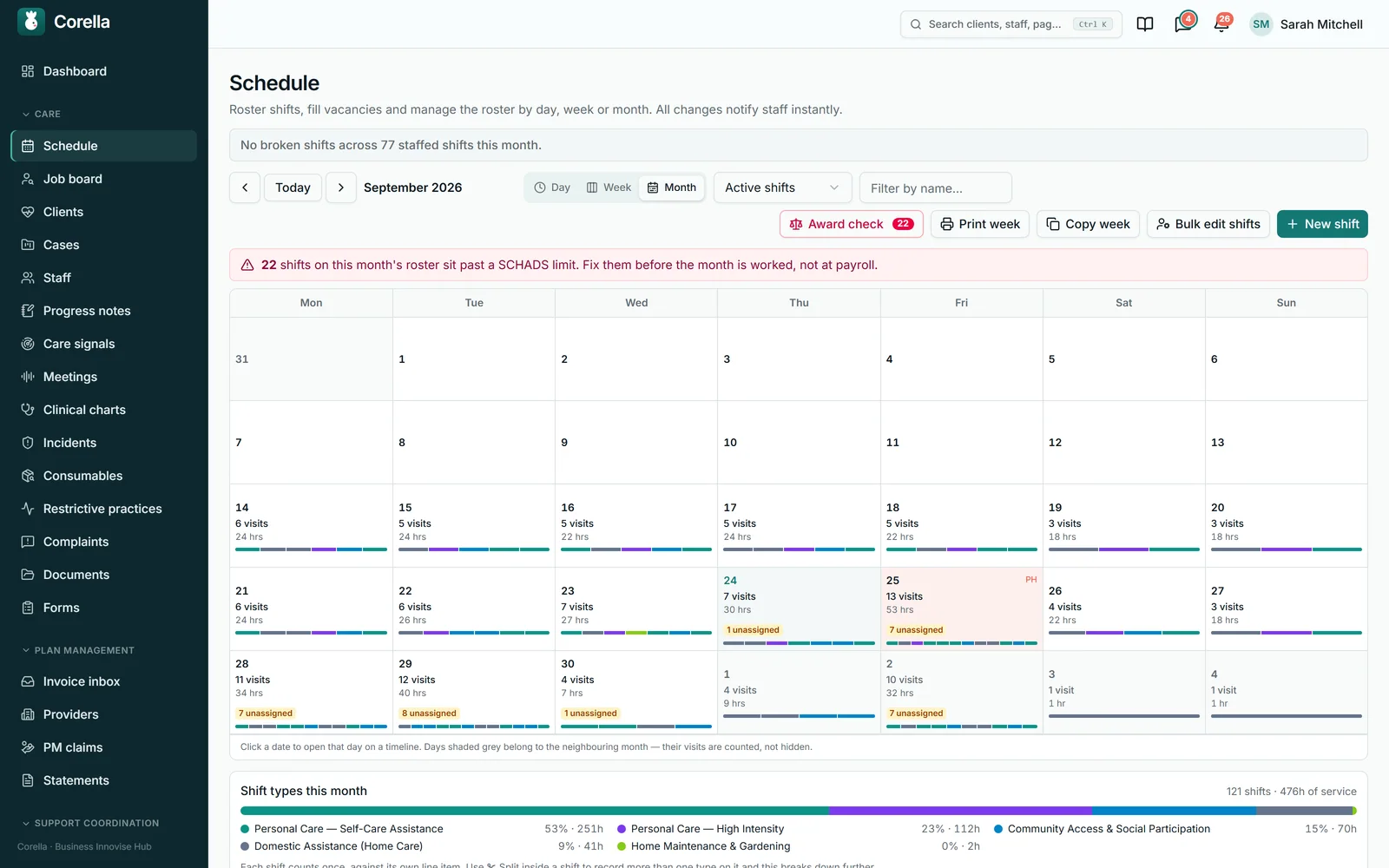Open Job board in sidebar
1389x868 pixels.
click(x=104, y=179)
